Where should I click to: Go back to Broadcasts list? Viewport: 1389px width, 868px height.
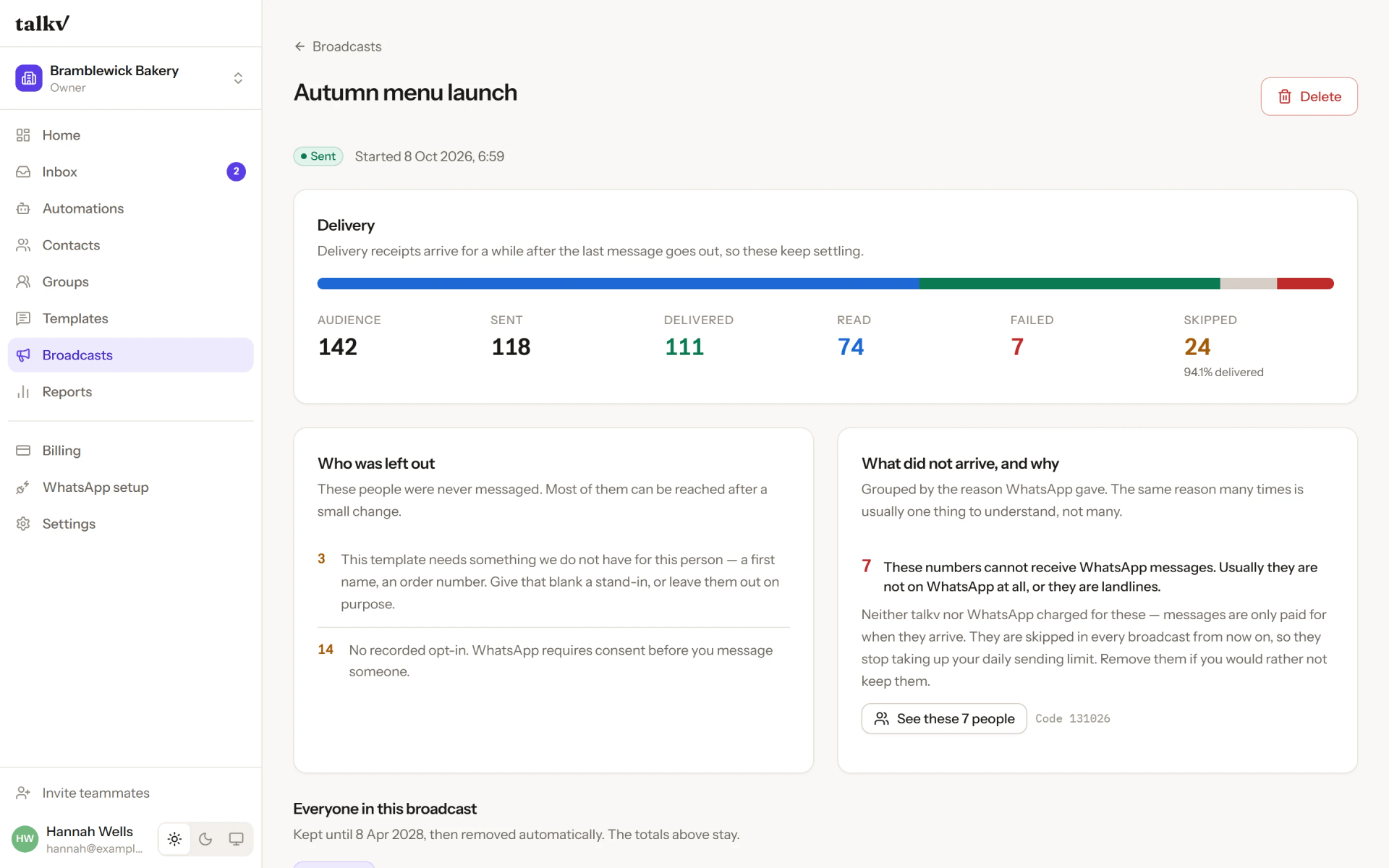(338, 46)
